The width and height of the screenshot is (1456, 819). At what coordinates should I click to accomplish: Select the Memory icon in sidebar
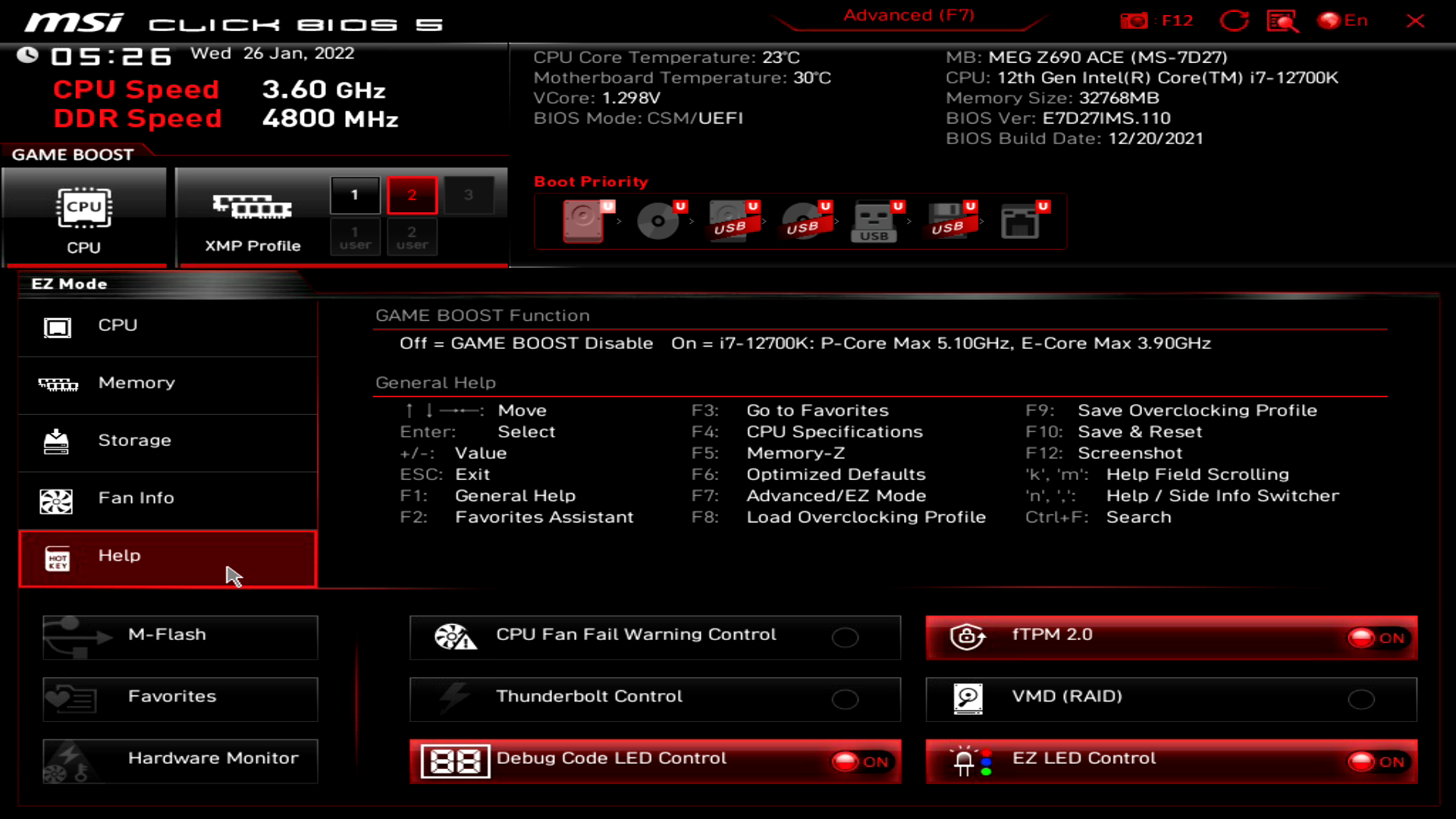click(56, 383)
